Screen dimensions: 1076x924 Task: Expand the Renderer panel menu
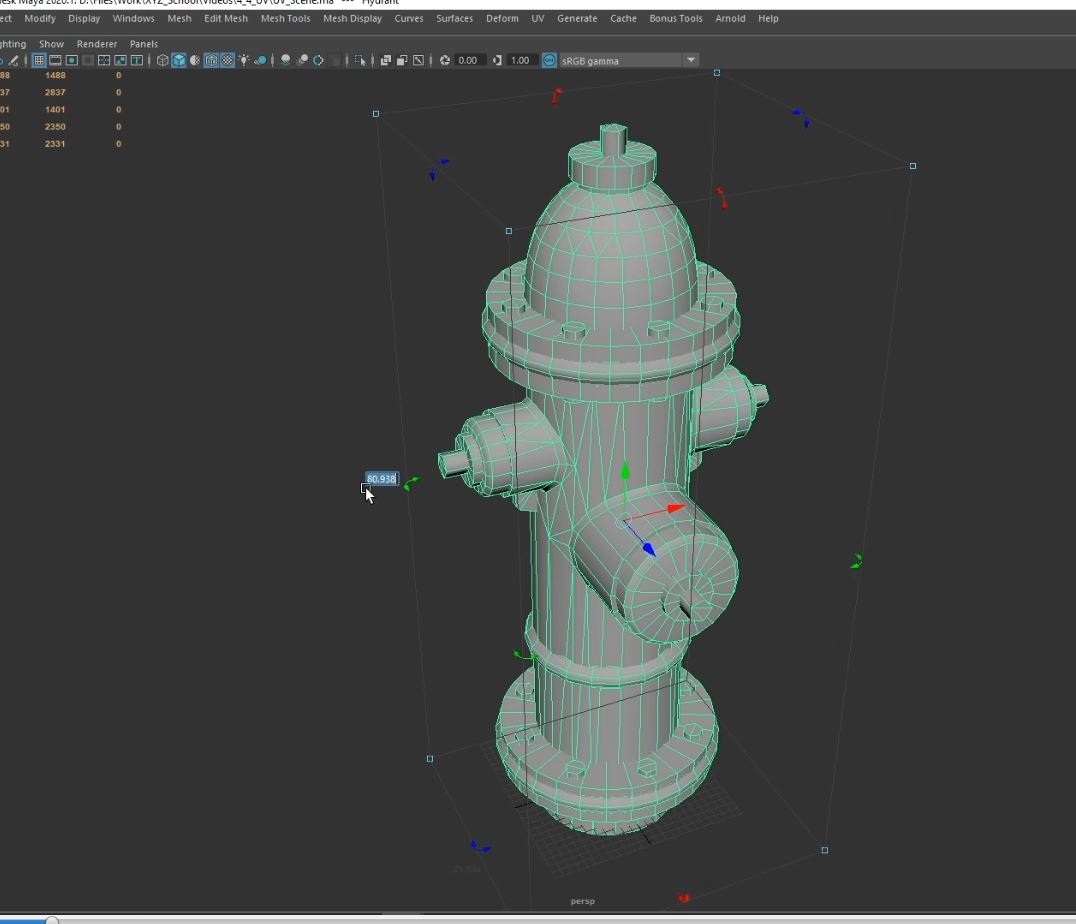point(97,44)
